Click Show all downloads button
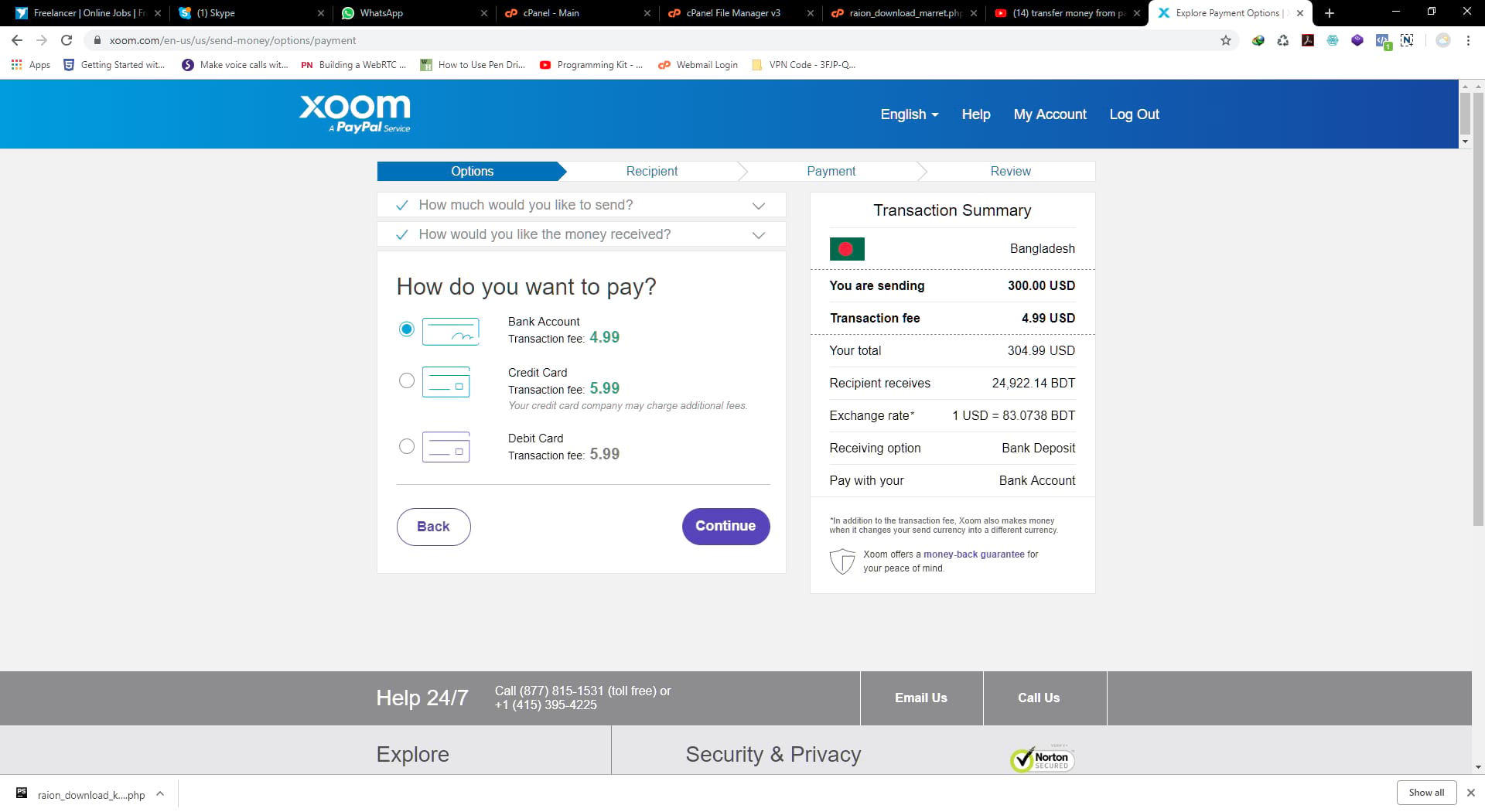Image resolution: width=1485 pixels, height=812 pixels. tap(1426, 793)
